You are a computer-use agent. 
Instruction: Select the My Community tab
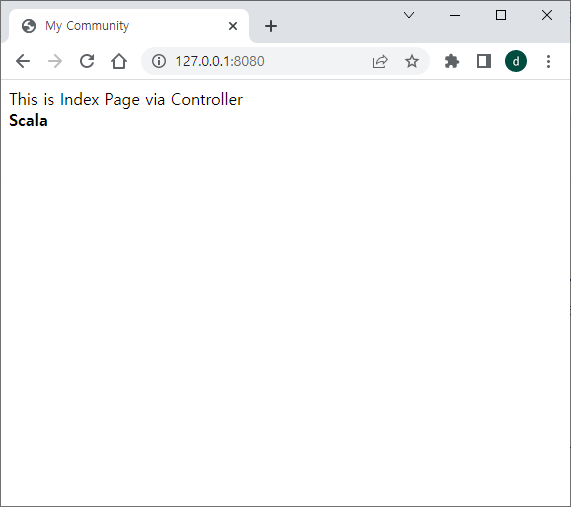click(x=129, y=26)
